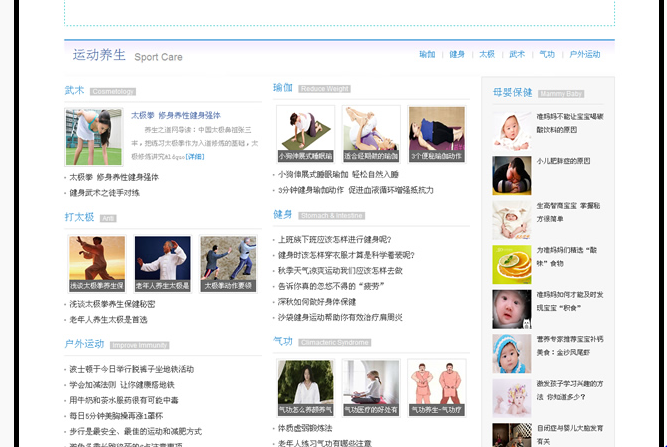Open article 营养专家推荐宝宝补钙美食:金沙凤尾虾
The height and width of the screenshot is (447, 667).
click(x=570, y=345)
